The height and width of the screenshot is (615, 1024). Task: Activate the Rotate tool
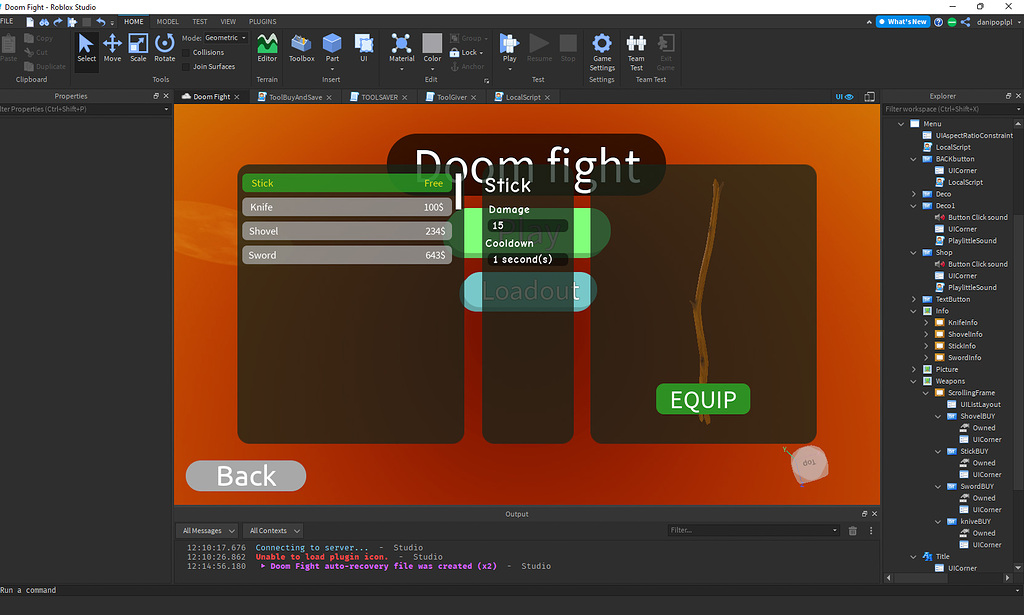click(164, 46)
